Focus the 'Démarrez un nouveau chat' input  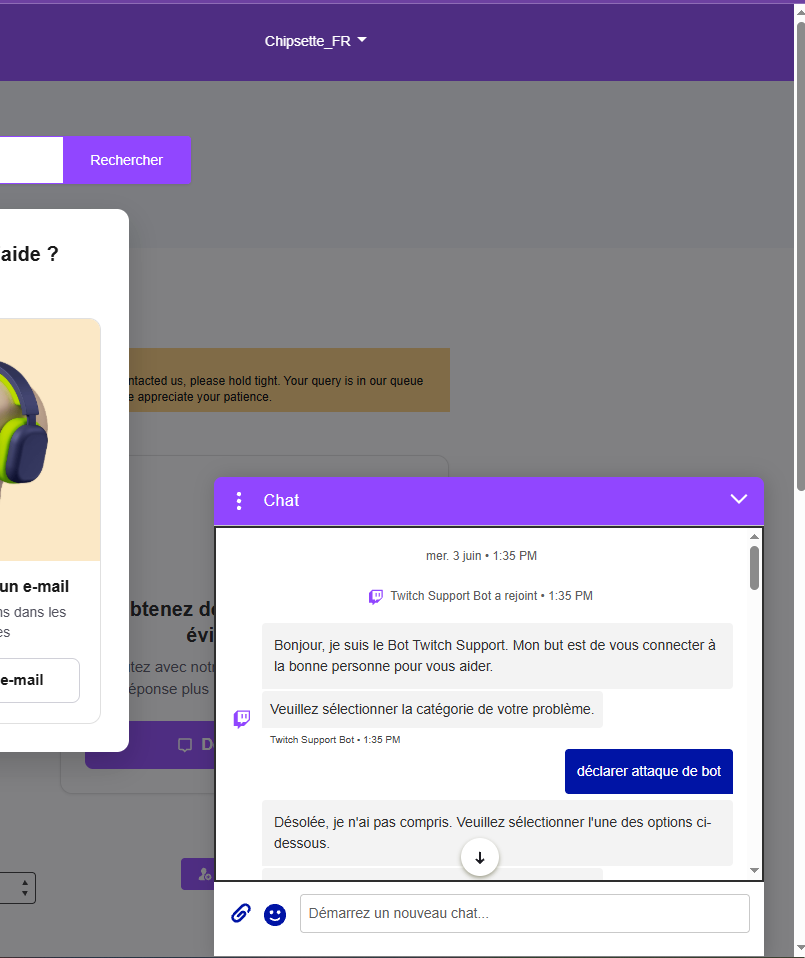point(525,913)
